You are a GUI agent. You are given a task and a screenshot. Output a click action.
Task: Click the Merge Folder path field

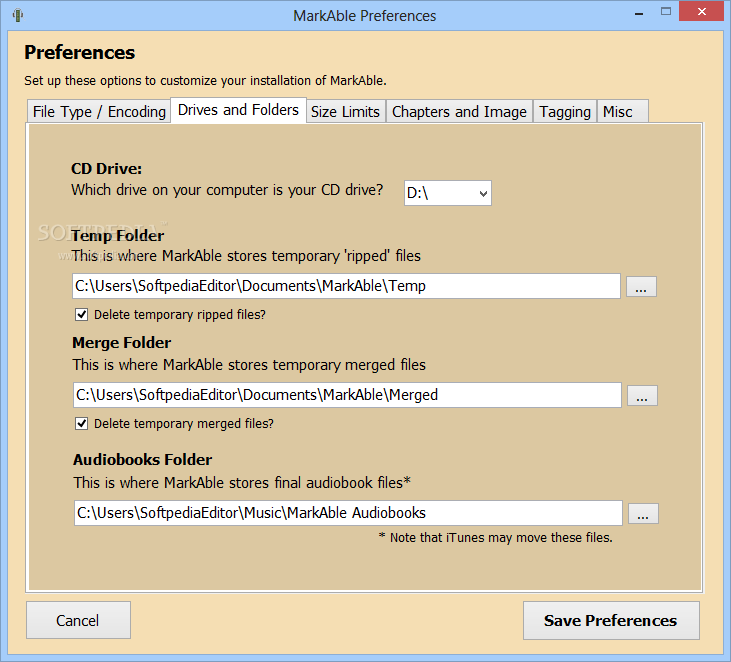click(347, 395)
